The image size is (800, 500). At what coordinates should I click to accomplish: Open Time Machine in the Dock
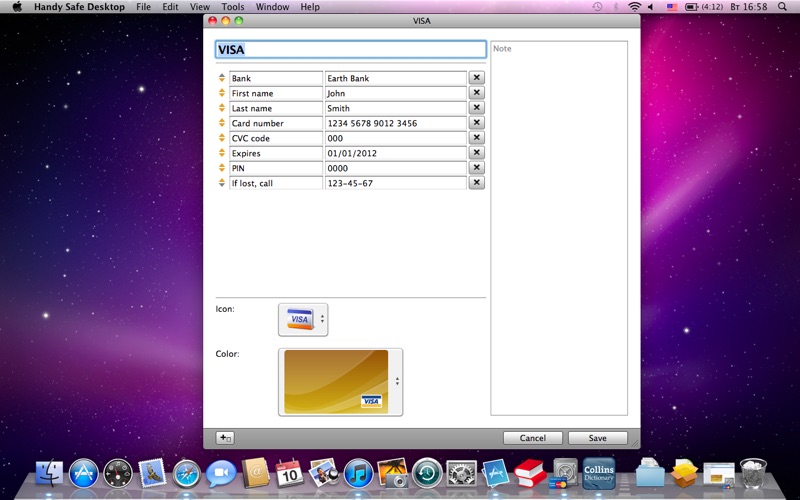pyautogui.click(x=427, y=473)
